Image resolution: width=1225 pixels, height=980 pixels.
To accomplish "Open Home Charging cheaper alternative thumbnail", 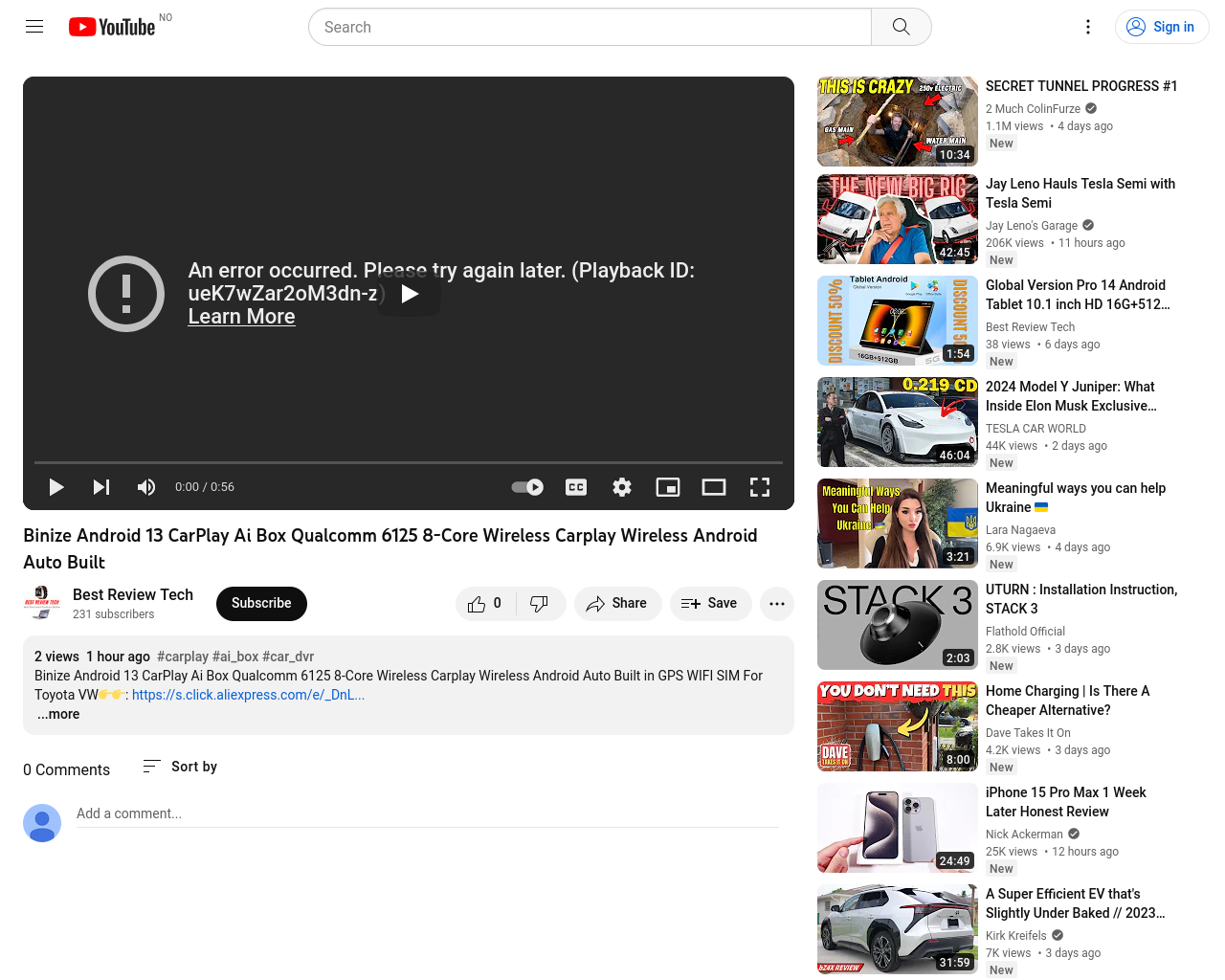I will [898, 726].
